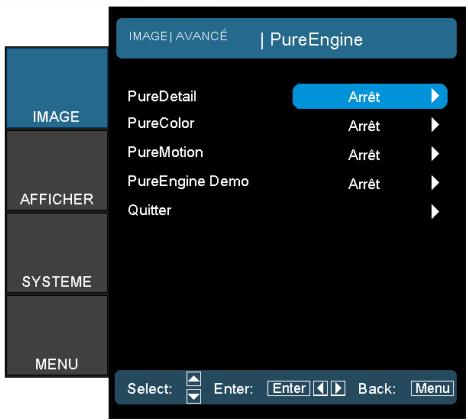Click the IMAGE | AVANCÉ breadcrumb
468x420 pixels.
coord(178,36)
